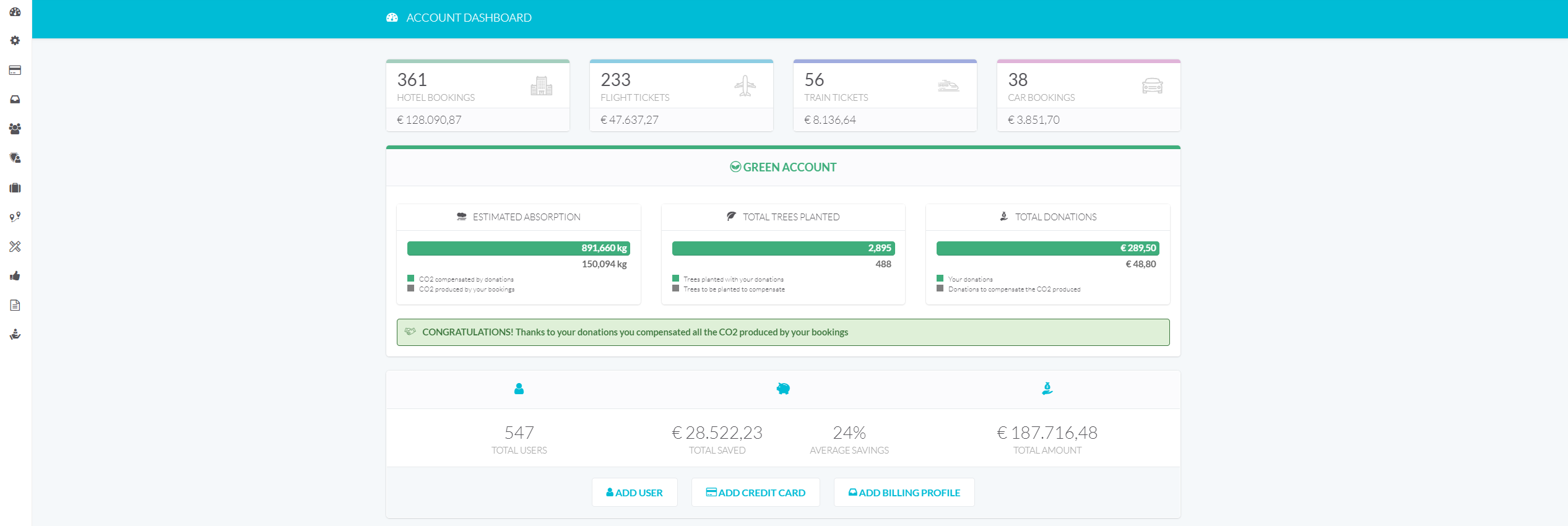Open route map pins icon in sidebar
This screenshot has width=1568, height=526.
click(x=15, y=217)
